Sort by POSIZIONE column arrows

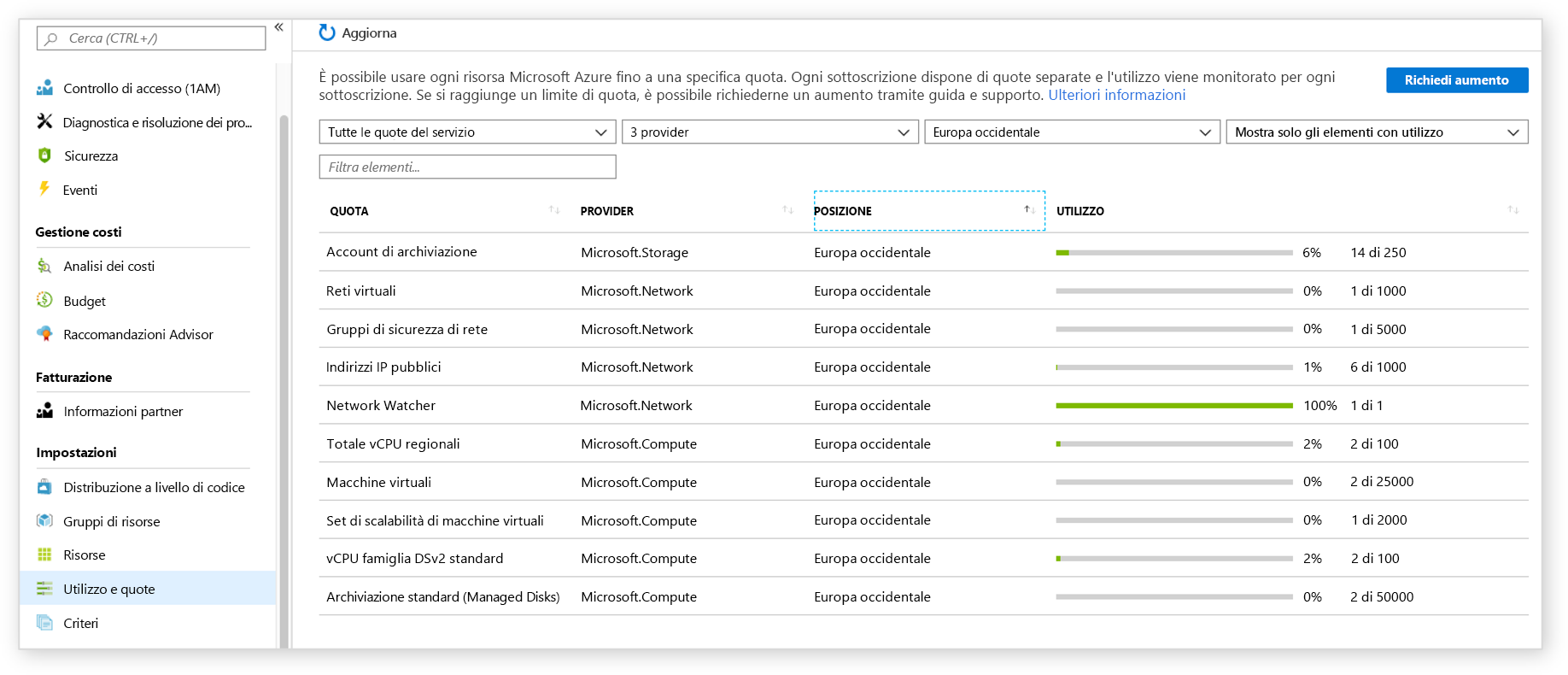1029,210
